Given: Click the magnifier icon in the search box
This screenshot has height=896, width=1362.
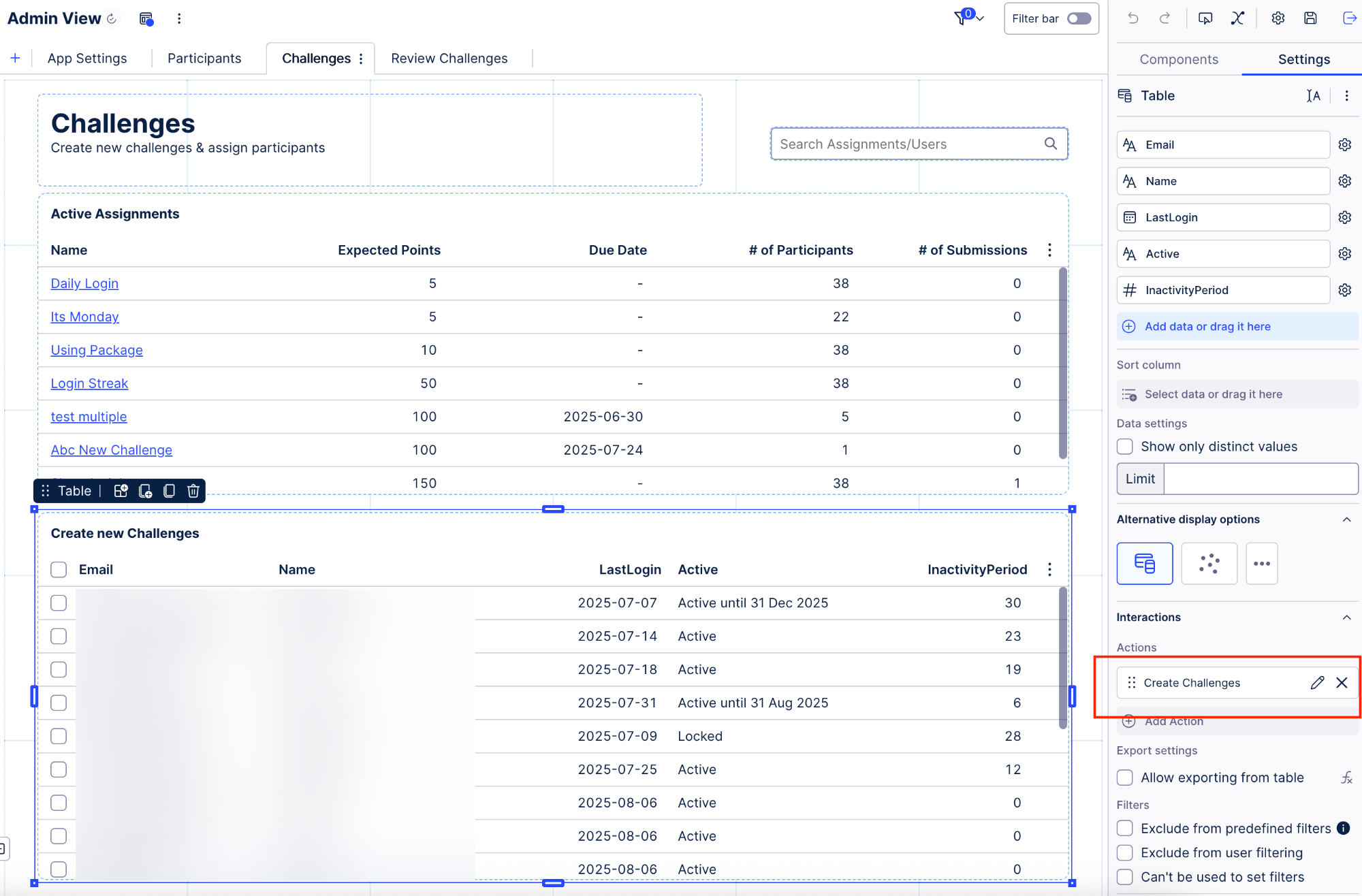Looking at the screenshot, I should tap(1051, 144).
